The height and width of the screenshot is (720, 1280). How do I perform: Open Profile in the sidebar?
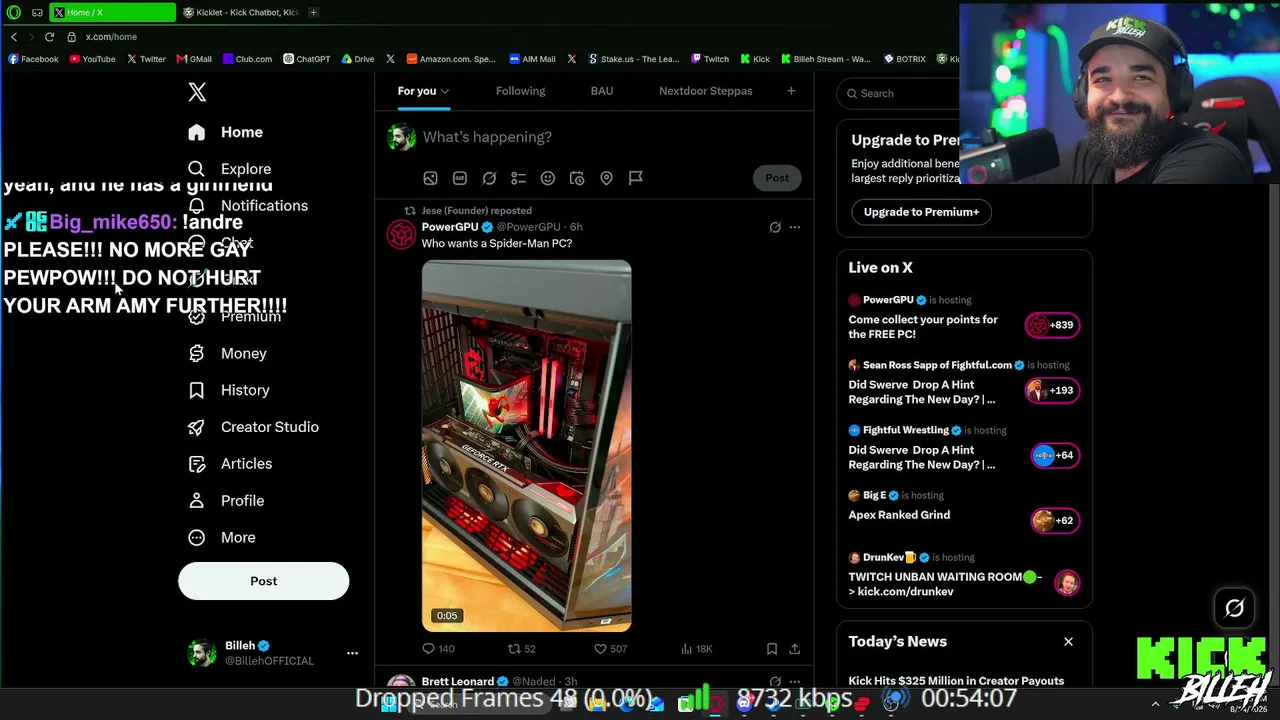(x=227, y=501)
